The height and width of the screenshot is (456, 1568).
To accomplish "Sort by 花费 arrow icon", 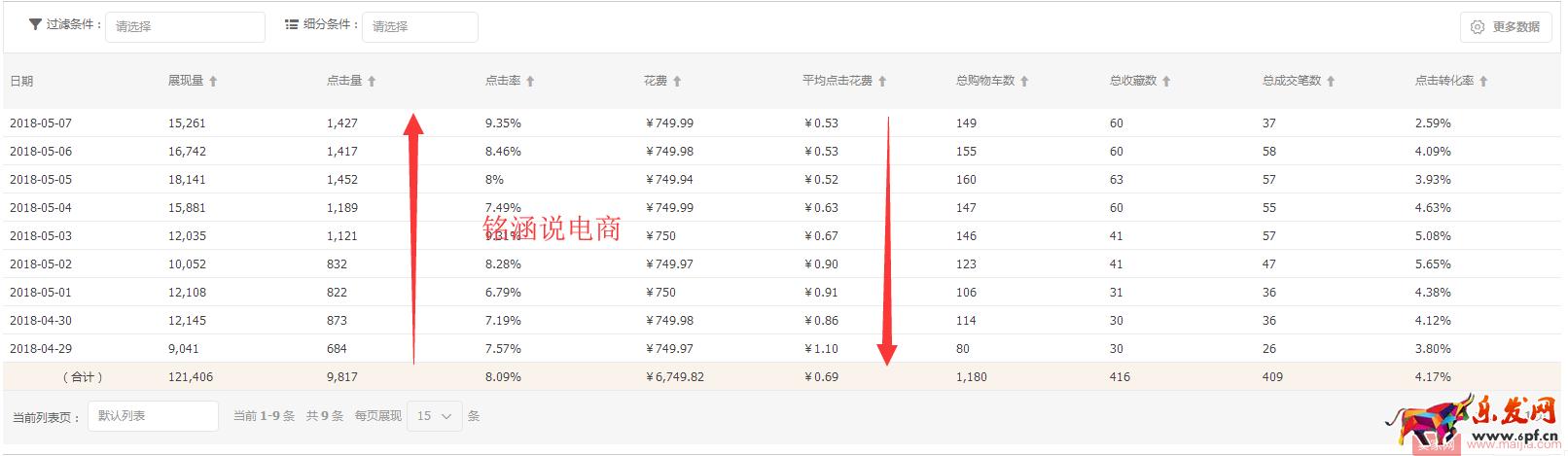I will tap(677, 82).
